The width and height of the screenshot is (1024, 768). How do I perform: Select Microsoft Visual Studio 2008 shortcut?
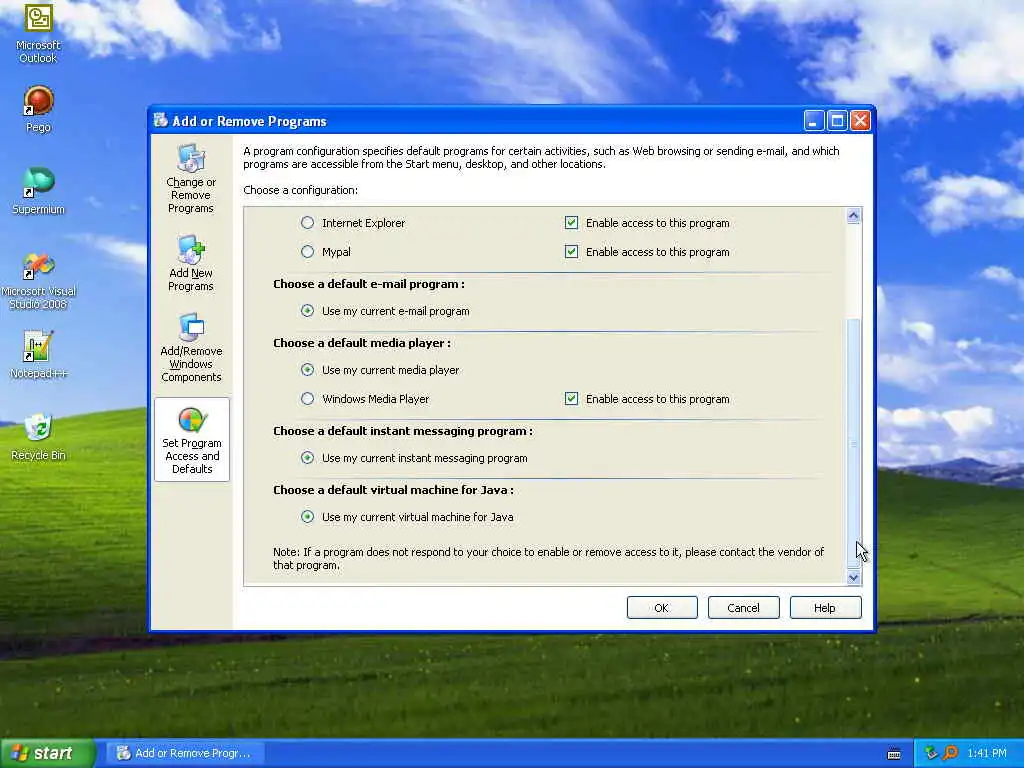click(38, 281)
